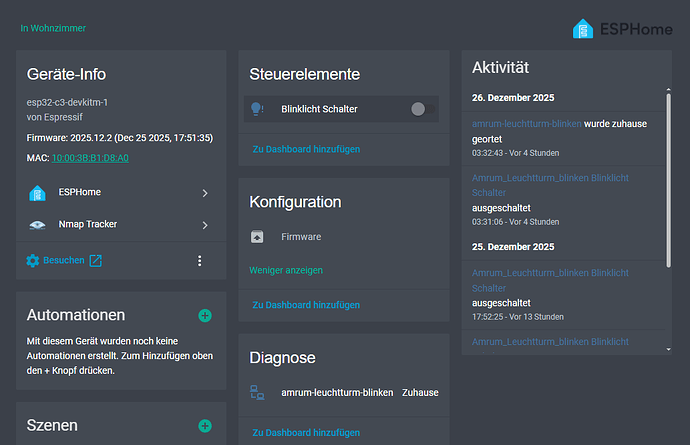Open the In Wohnzimmer area link
Image resolution: width=690 pixels, height=445 pixels.
click(x=53, y=28)
